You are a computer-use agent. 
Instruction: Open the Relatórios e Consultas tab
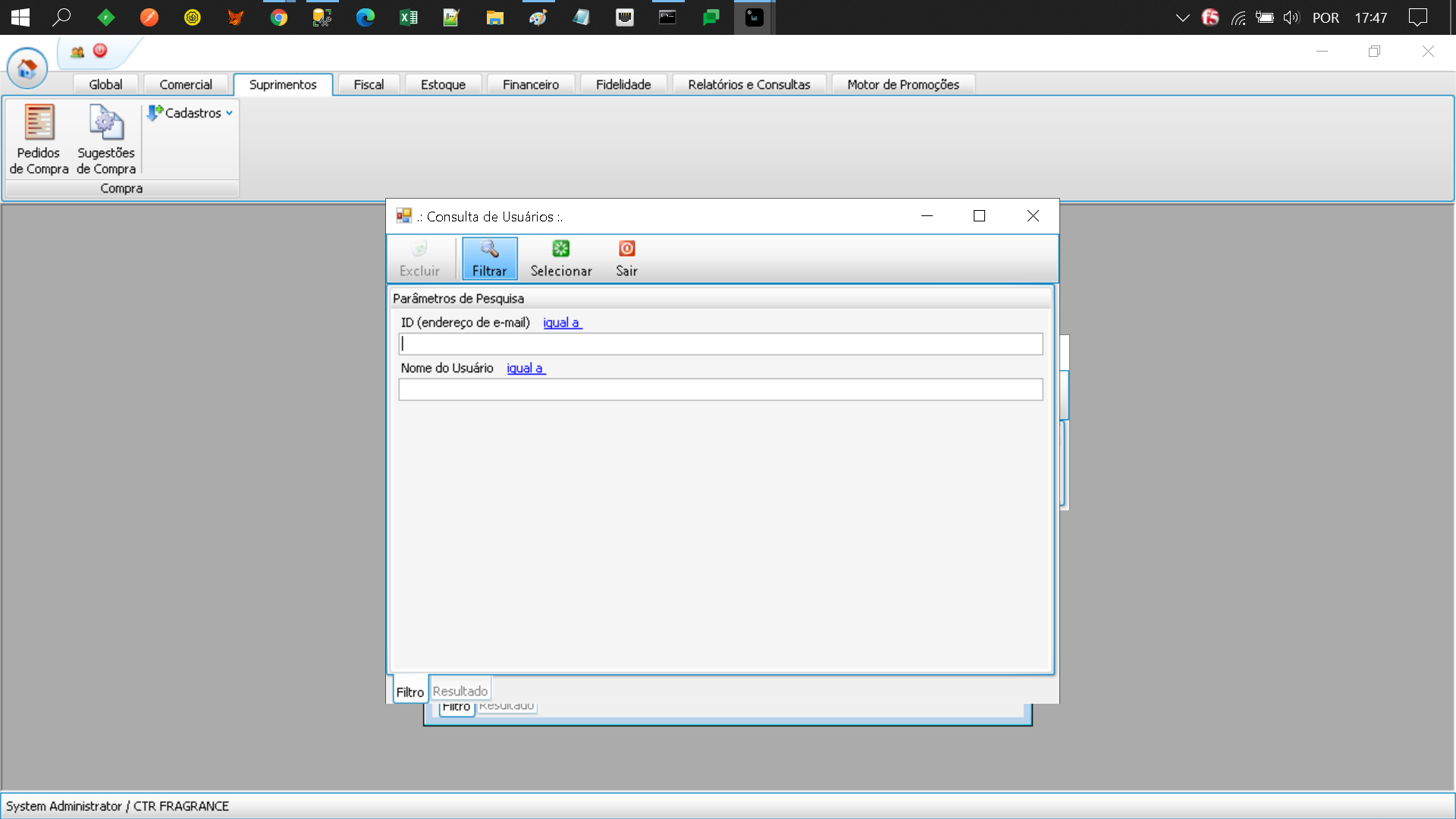tap(748, 85)
